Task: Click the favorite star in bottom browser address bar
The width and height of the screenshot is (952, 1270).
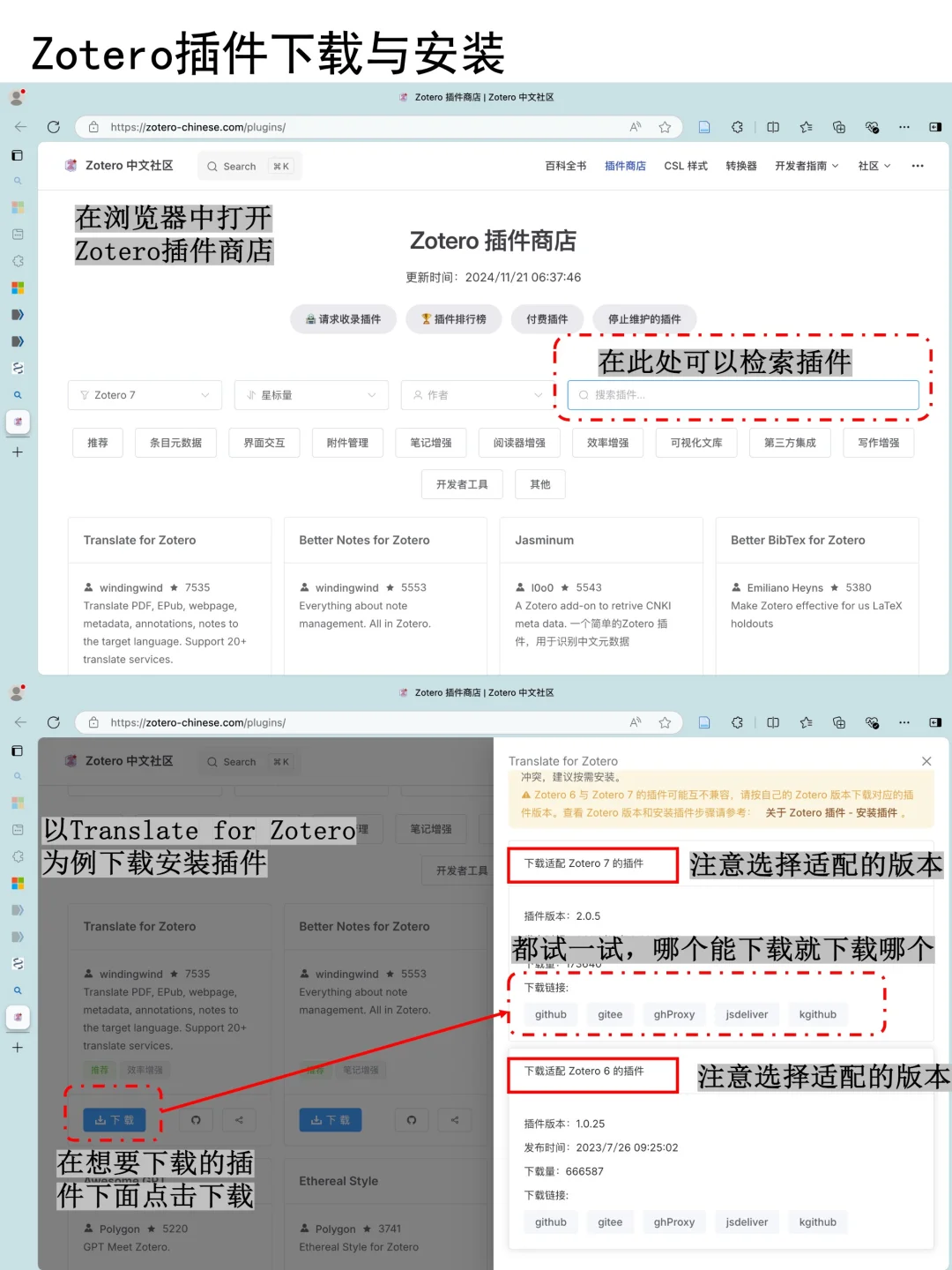Action: [665, 722]
